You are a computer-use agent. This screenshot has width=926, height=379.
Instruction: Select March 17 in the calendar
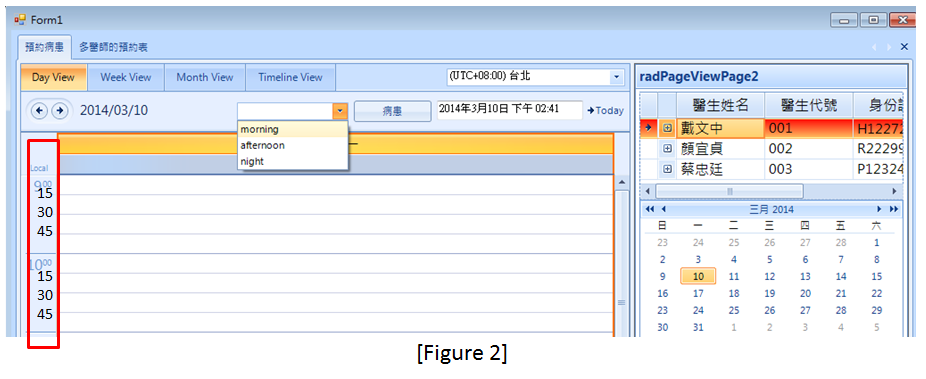698,293
